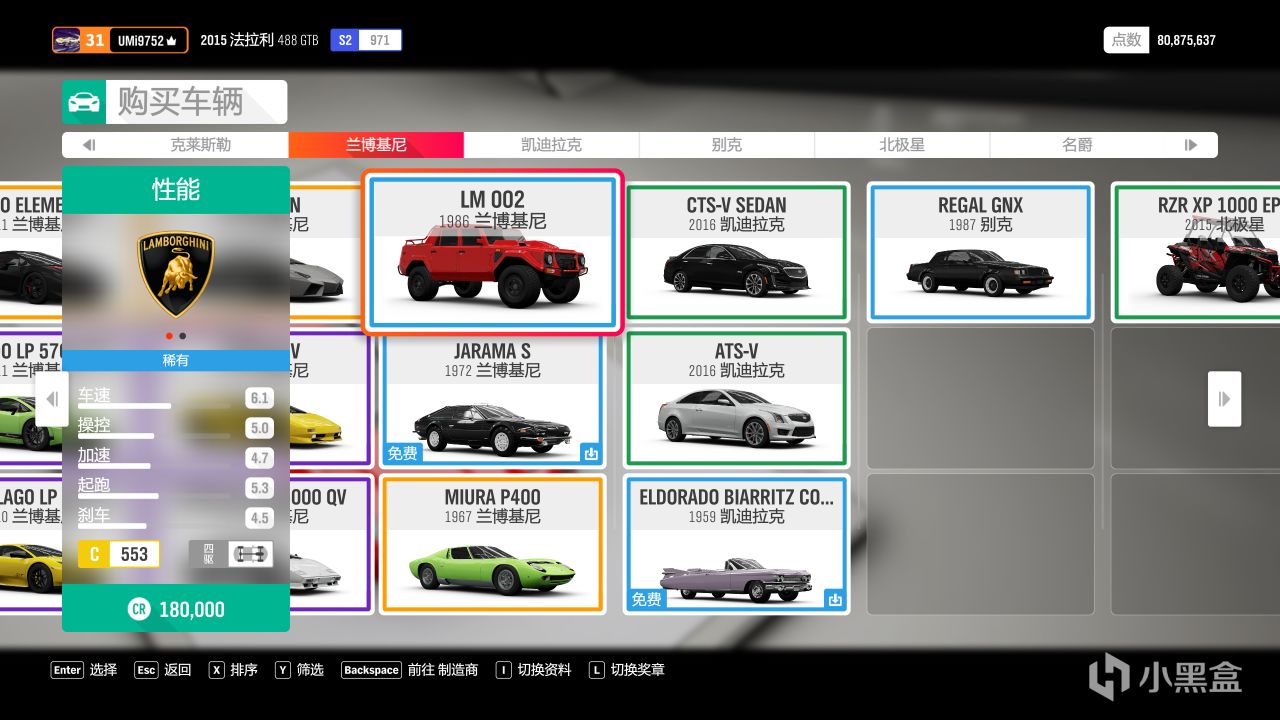Click the 点数 label
This screenshot has width=1280, height=720.
pos(1127,40)
